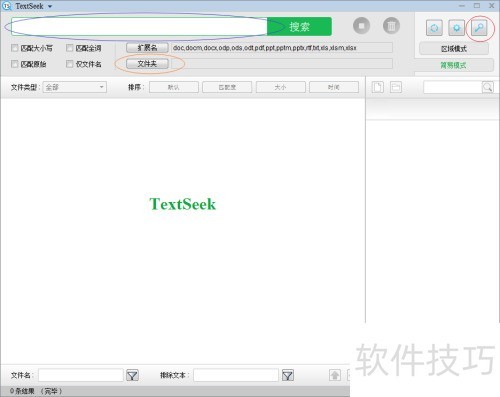Viewport: 500px width, 397px height.
Task: Minimize the TextSeek window
Action: [x=462, y=6]
